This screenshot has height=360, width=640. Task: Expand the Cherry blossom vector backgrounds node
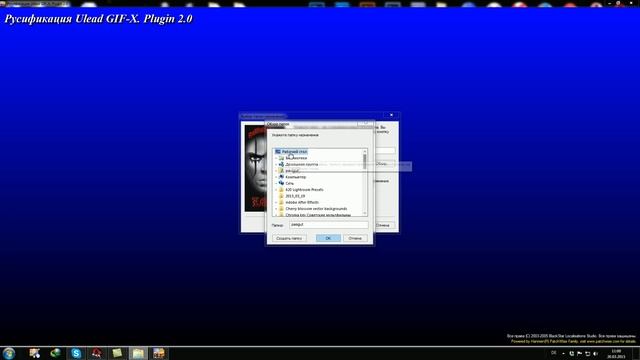click(276, 209)
